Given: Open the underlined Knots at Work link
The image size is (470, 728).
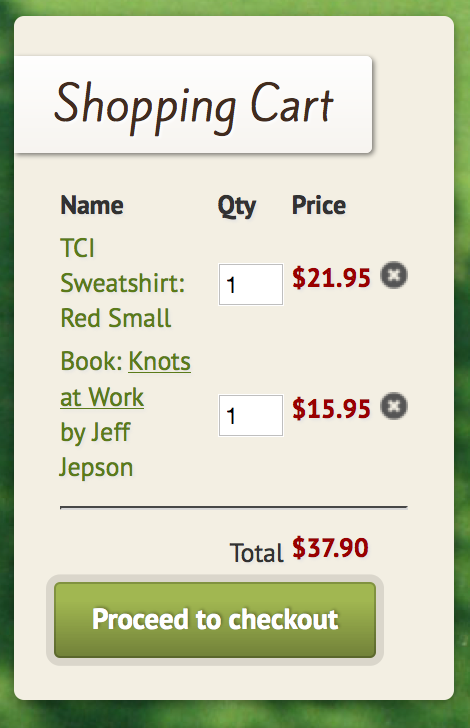Looking at the screenshot, I should coord(125,379).
